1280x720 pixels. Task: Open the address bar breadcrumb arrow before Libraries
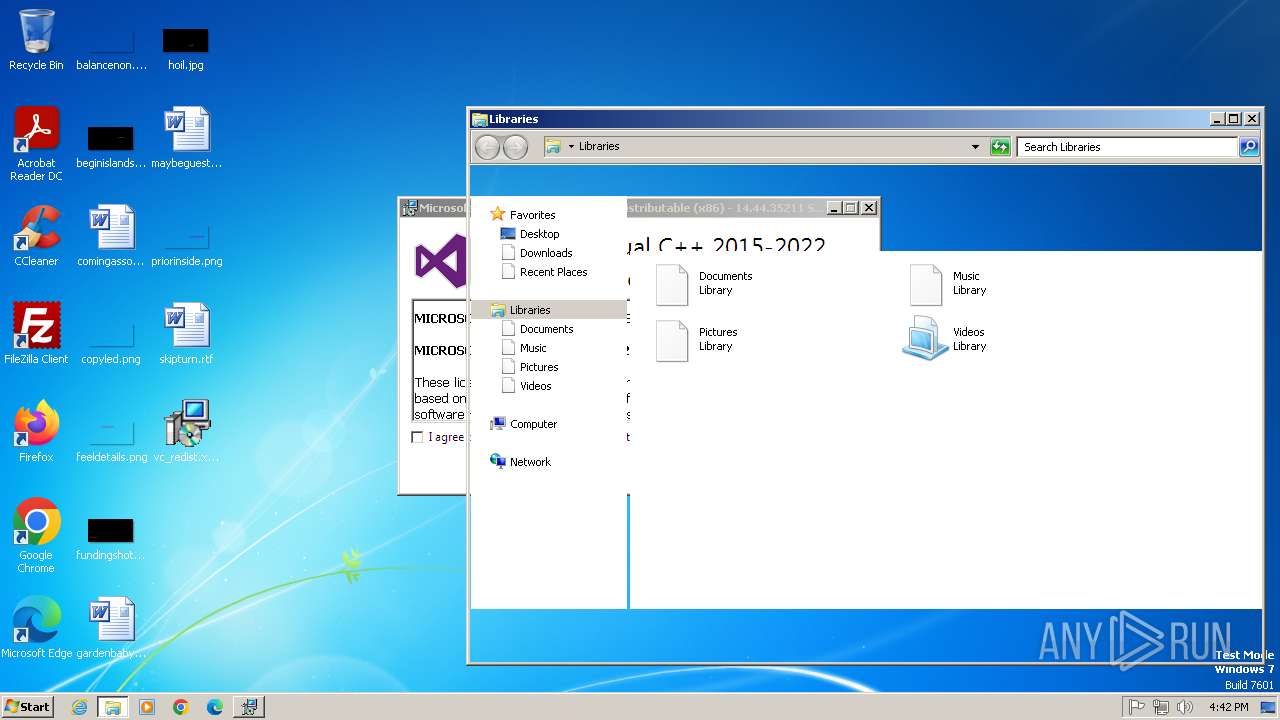pos(571,146)
